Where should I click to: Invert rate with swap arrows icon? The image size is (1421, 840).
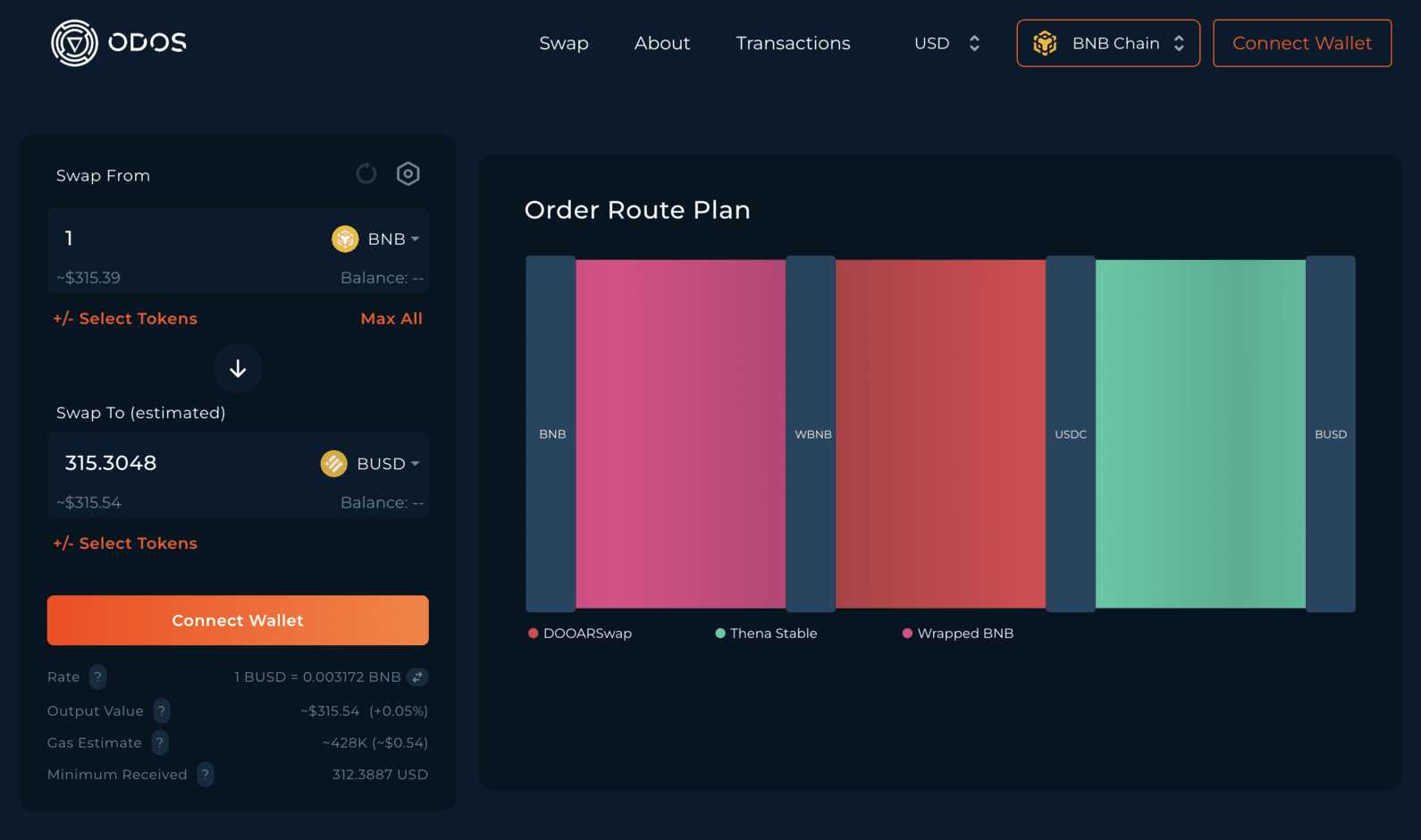tap(417, 677)
